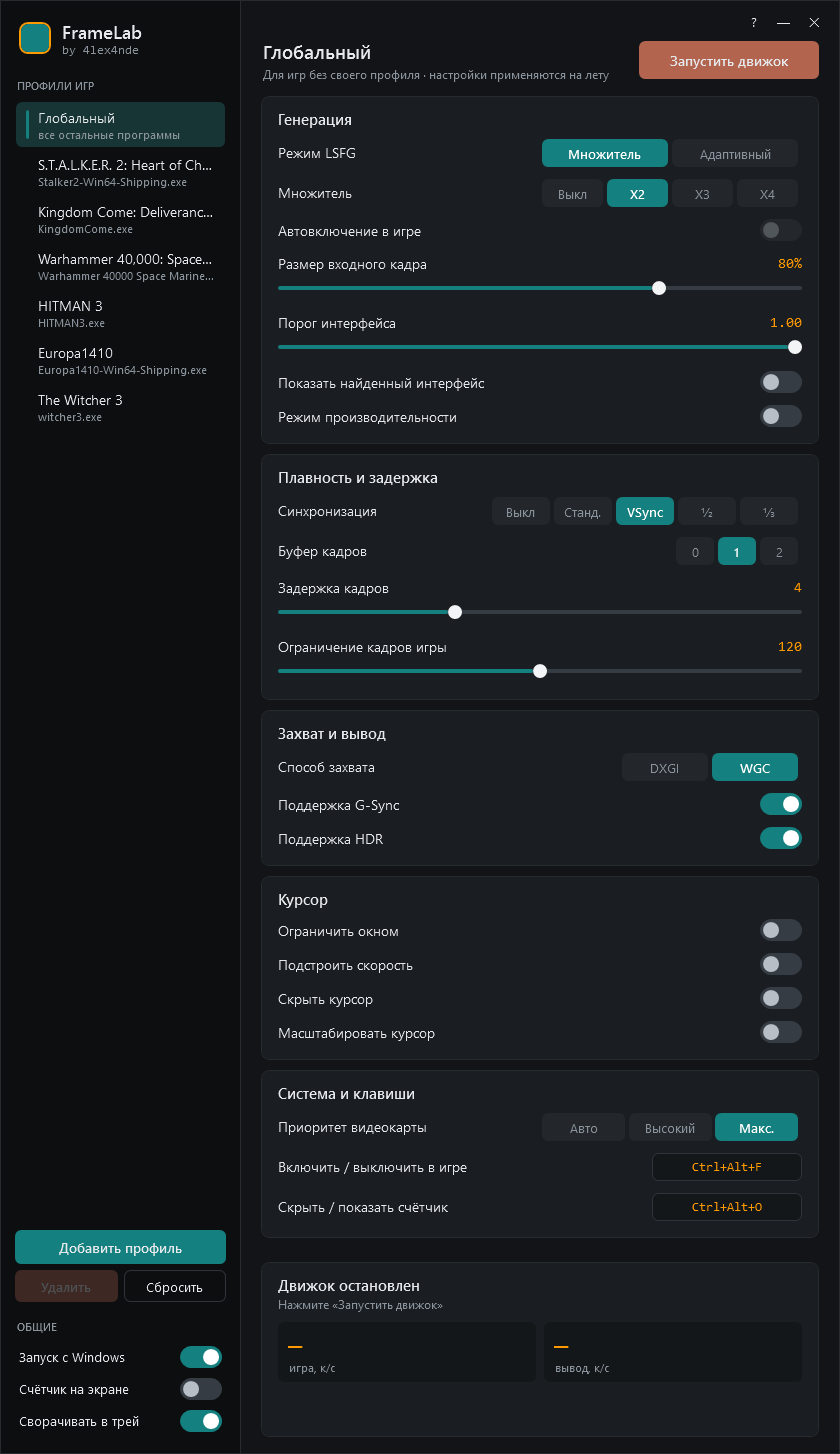
Task: Disable Запуск с Windows switch
Action: [201, 1357]
